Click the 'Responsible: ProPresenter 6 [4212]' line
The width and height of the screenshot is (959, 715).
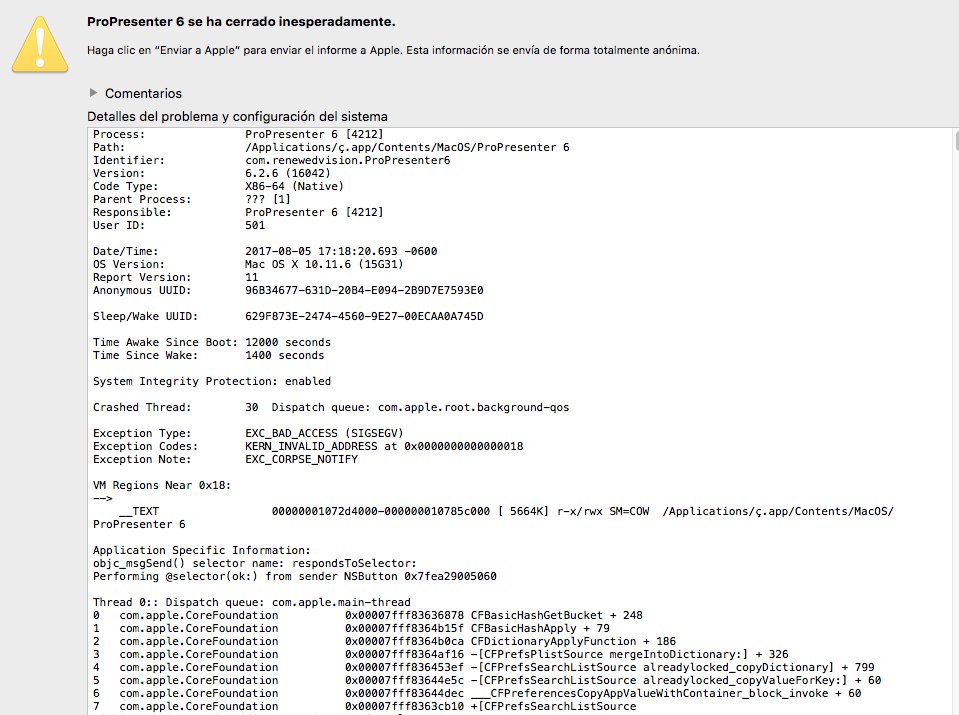[238, 212]
